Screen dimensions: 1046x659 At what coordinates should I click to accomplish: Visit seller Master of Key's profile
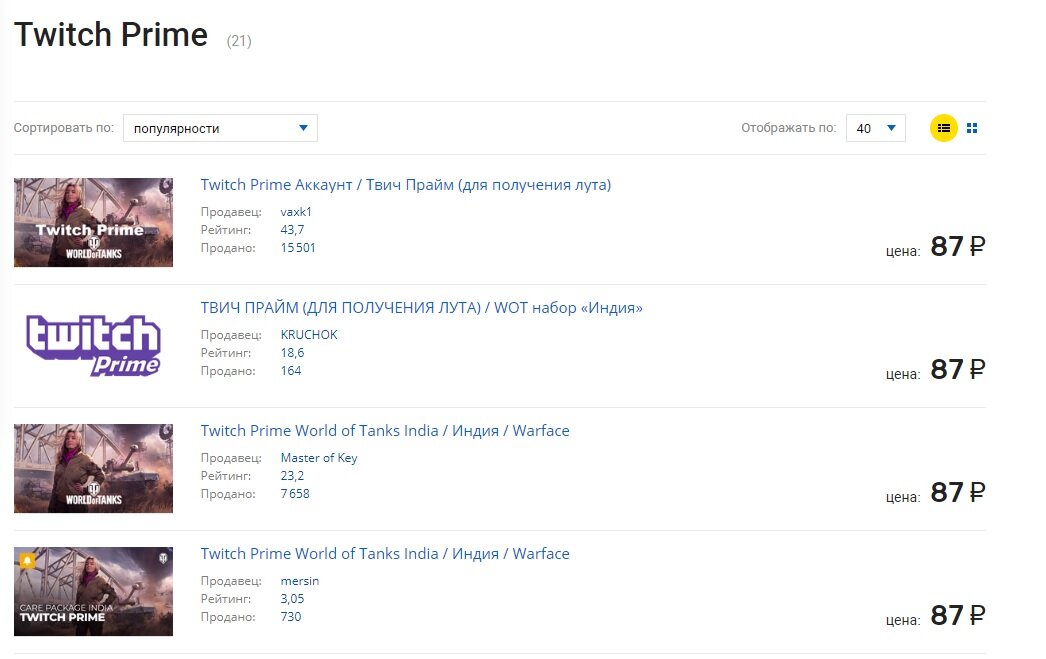click(319, 458)
